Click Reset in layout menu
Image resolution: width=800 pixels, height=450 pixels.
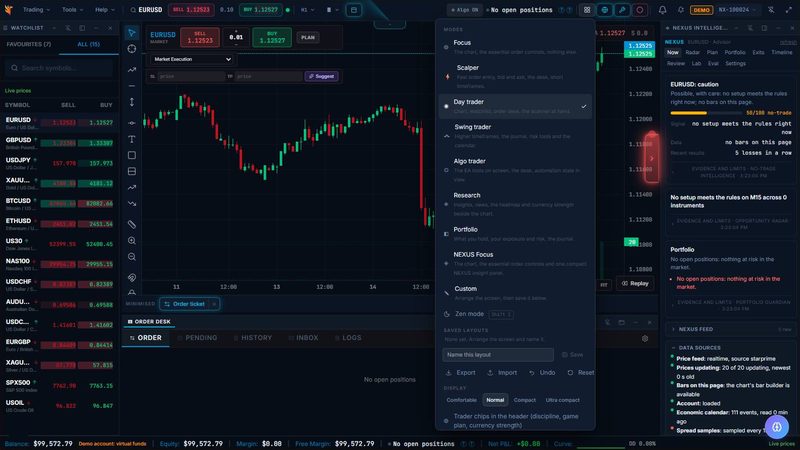tap(581, 372)
